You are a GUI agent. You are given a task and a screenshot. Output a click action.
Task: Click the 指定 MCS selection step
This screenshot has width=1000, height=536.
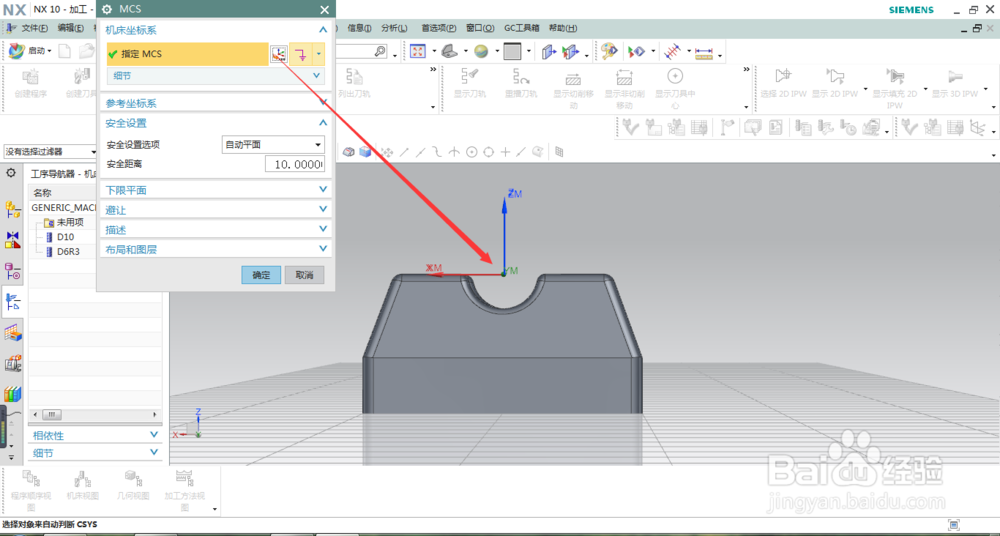[188, 54]
